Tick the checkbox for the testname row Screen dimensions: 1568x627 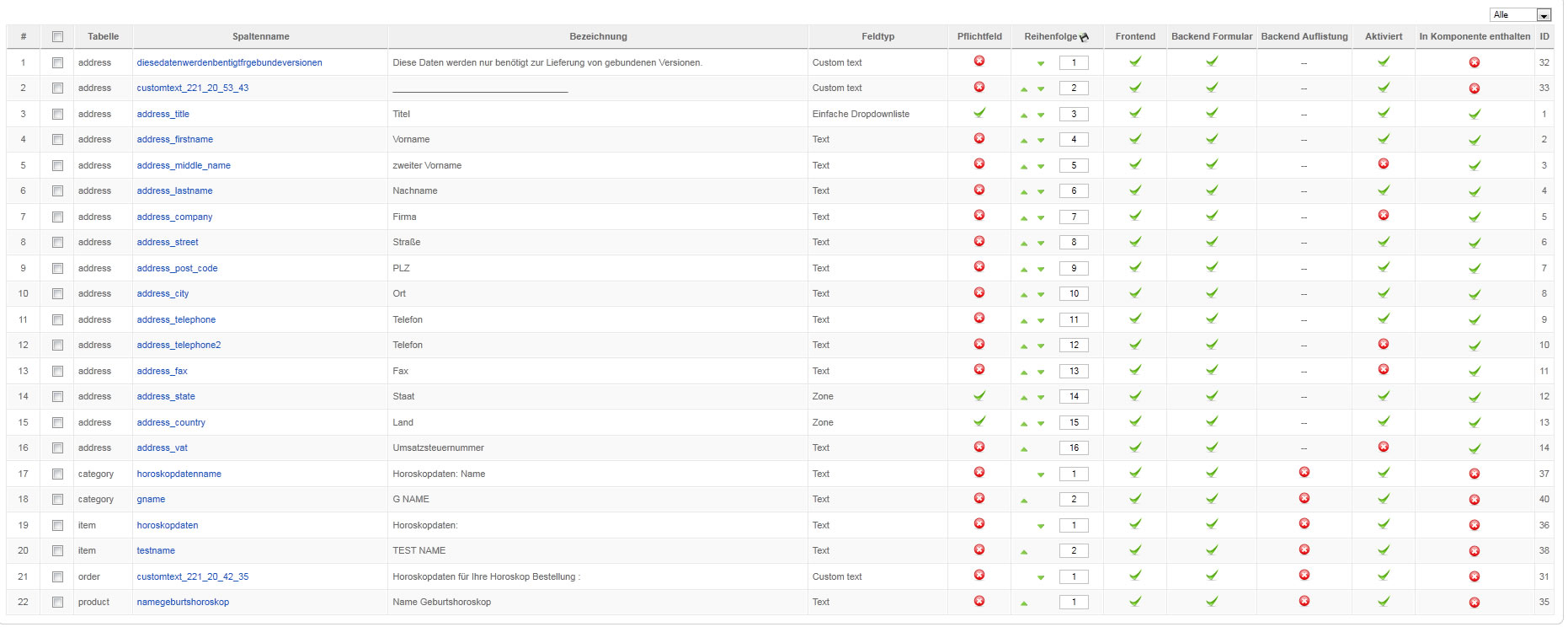point(57,551)
